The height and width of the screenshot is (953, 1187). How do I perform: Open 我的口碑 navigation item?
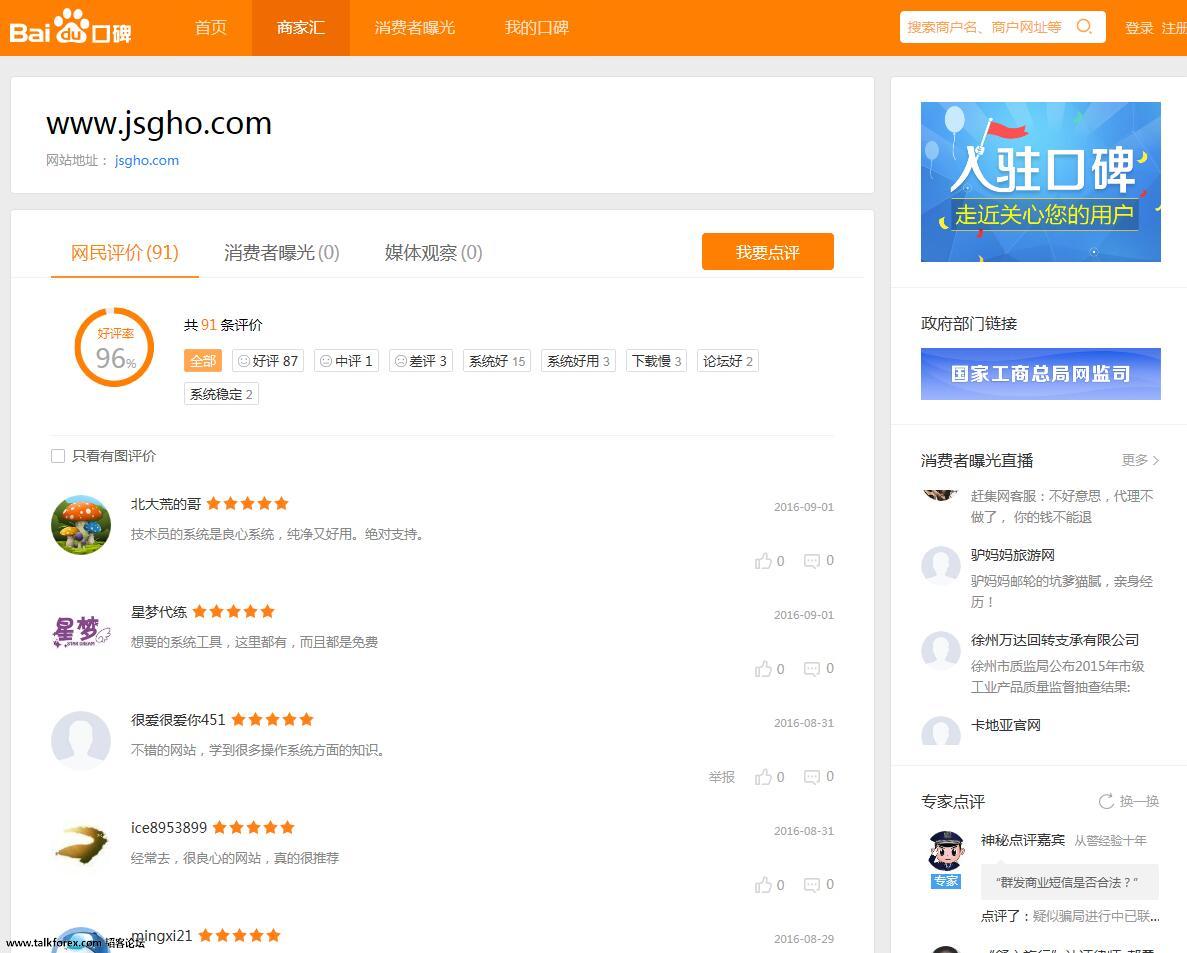pos(537,27)
